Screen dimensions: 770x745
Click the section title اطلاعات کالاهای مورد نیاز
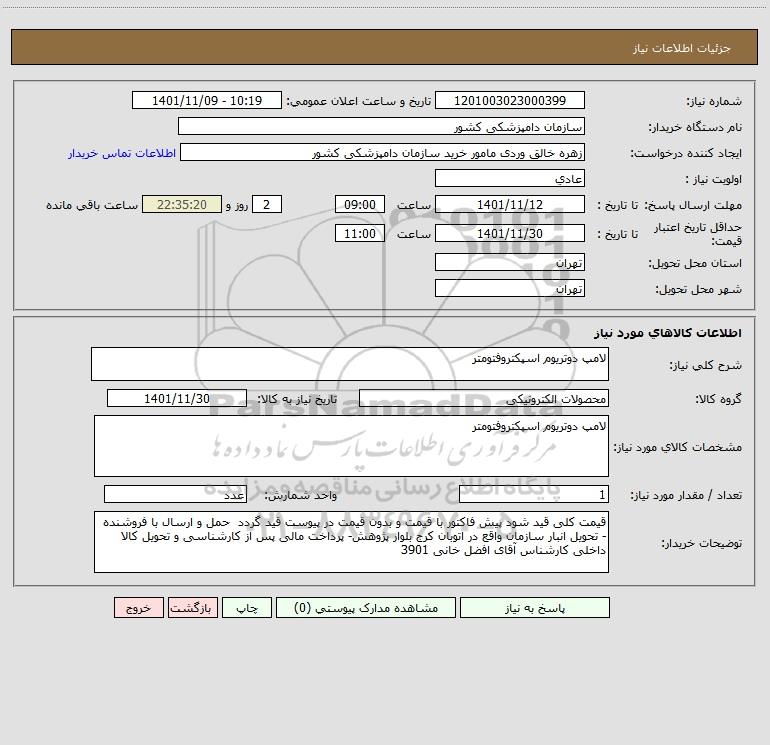667,333
